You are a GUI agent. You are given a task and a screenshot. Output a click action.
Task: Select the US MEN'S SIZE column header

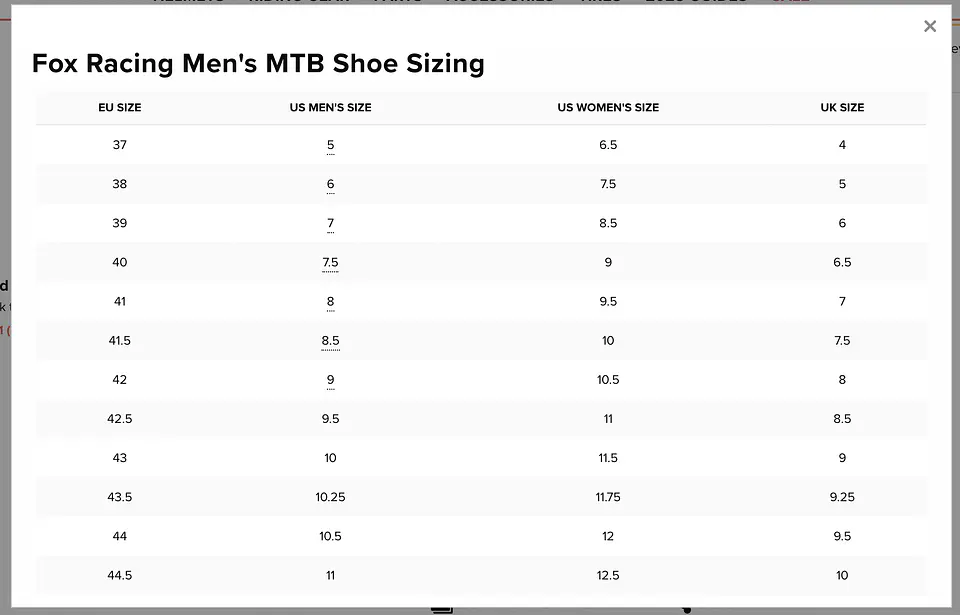[x=331, y=107]
